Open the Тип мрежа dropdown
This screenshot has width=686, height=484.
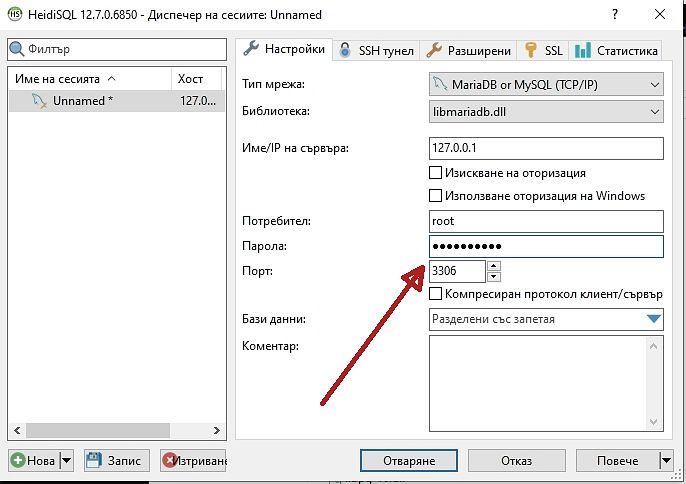tap(546, 84)
